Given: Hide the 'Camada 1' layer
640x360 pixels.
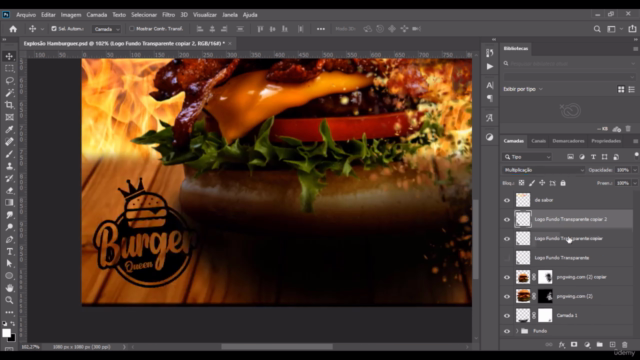Looking at the screenshot, I should point(507,316).
